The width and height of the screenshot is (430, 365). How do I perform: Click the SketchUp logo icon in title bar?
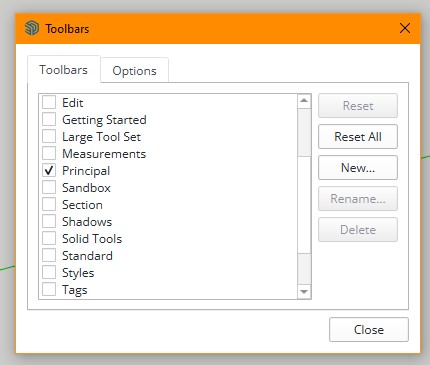tap(32, 28)
